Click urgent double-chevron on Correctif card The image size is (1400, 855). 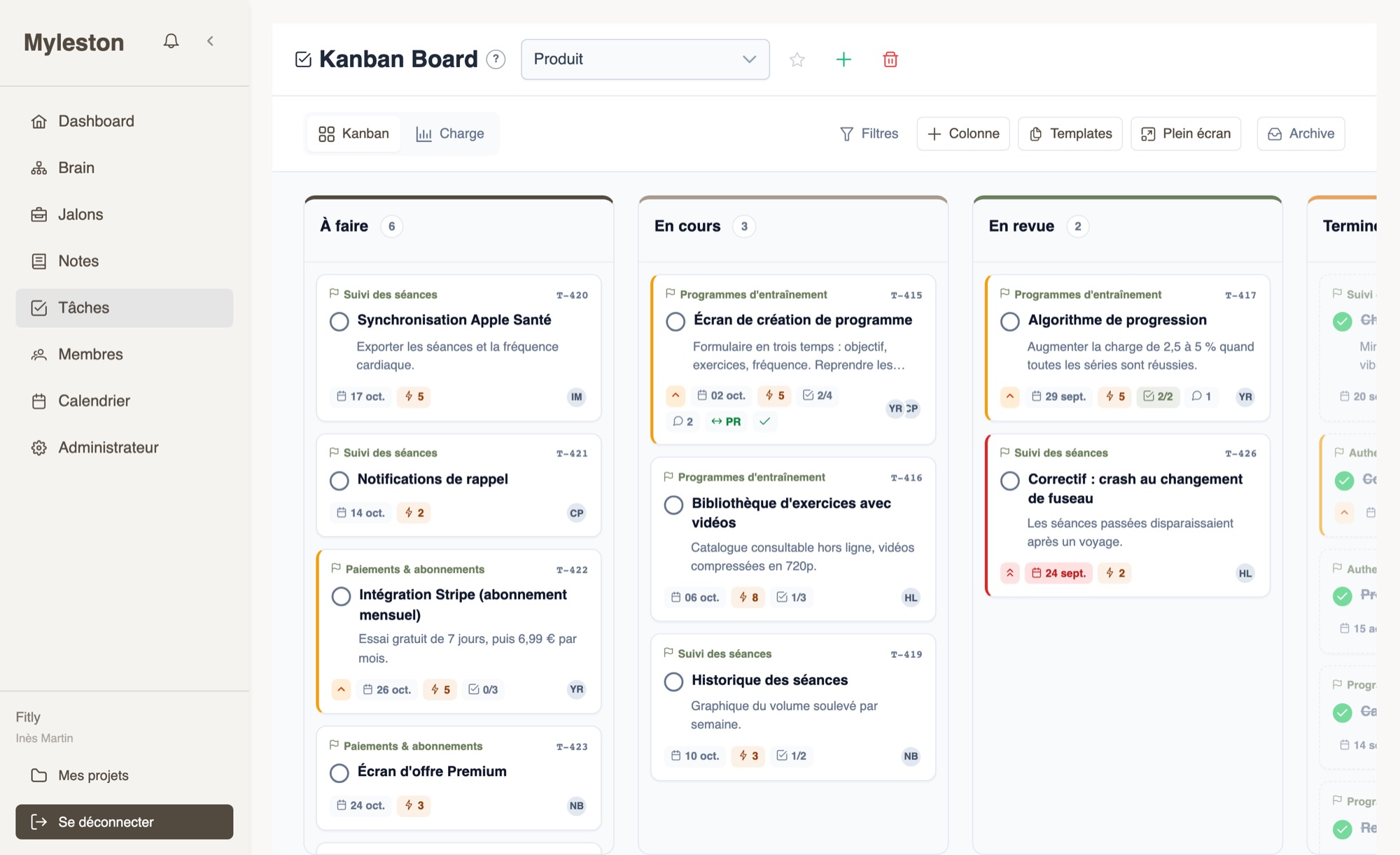pos(1009,573)
